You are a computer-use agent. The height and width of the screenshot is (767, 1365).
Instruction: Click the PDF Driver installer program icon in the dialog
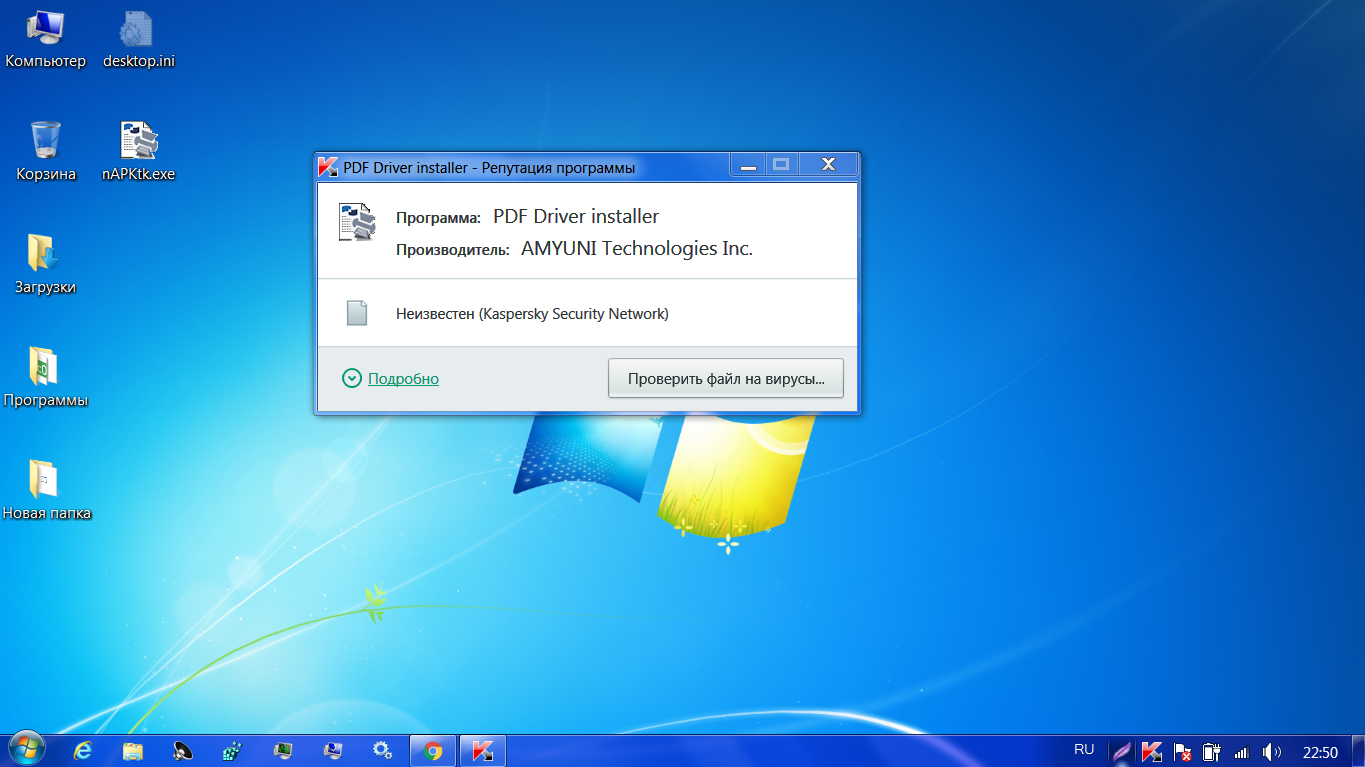coord(357,221)
